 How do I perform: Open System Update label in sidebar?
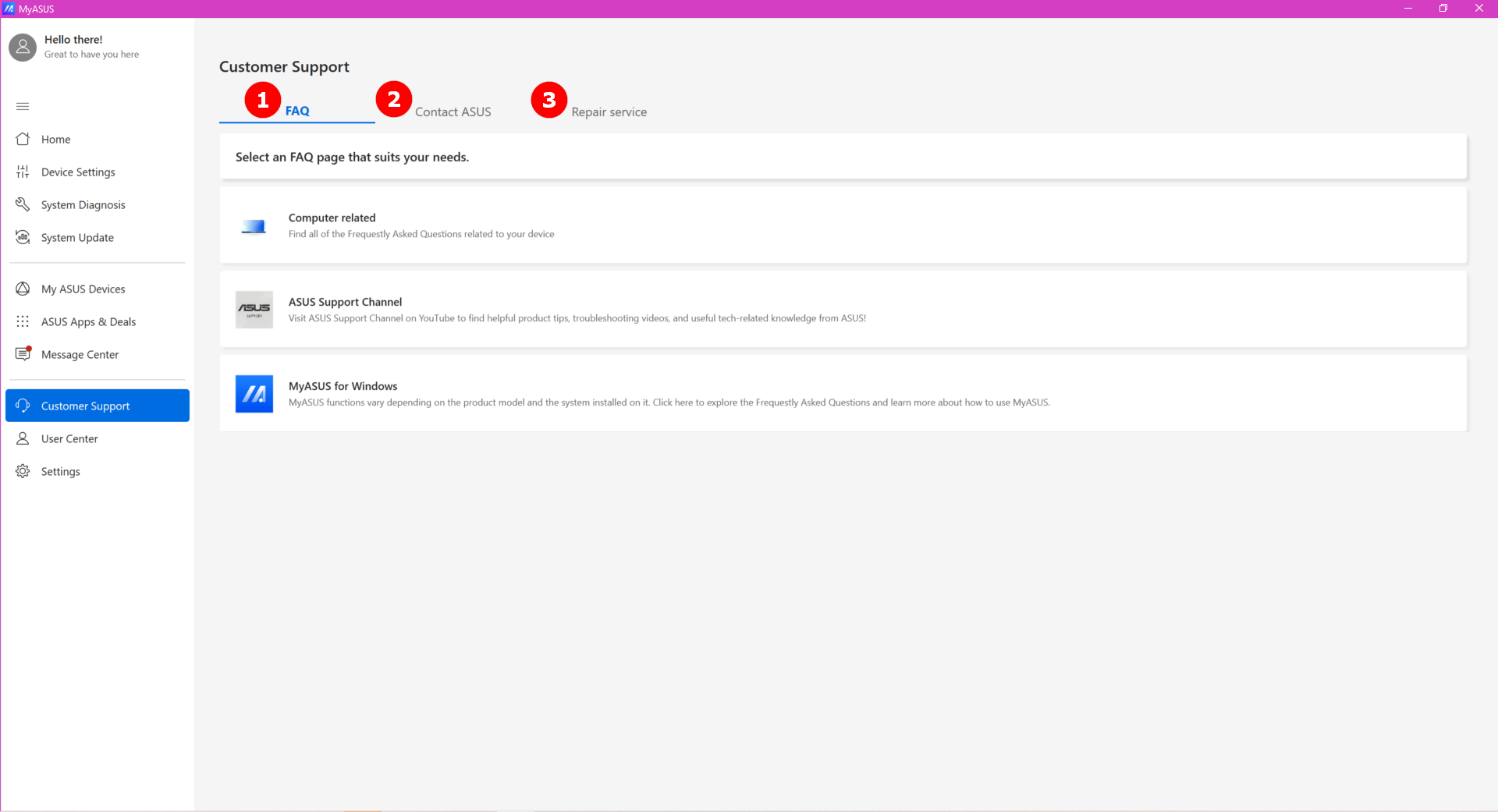pyautogui.click(x=77, y=238)
